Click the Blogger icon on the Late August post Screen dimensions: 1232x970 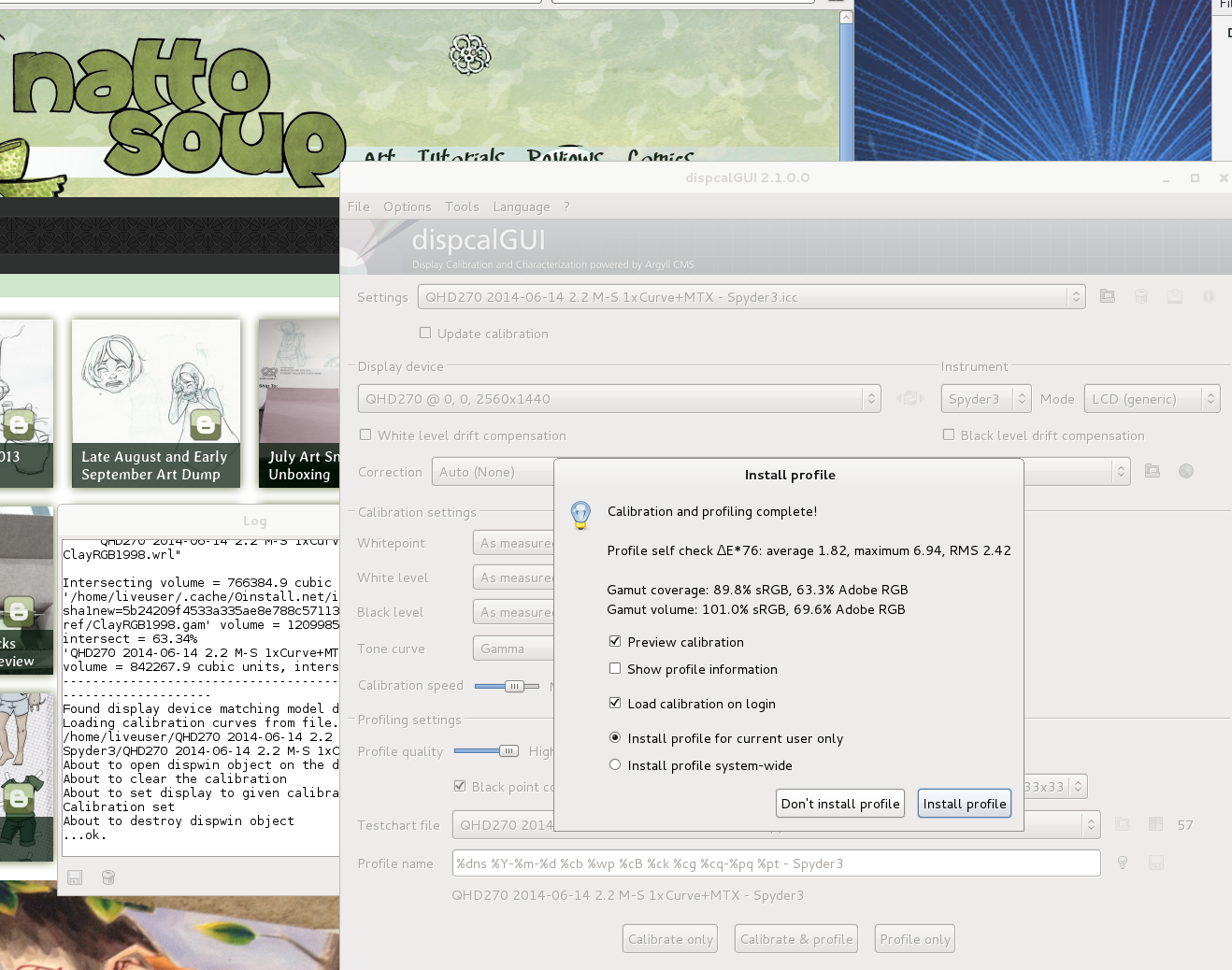point(206,425)
